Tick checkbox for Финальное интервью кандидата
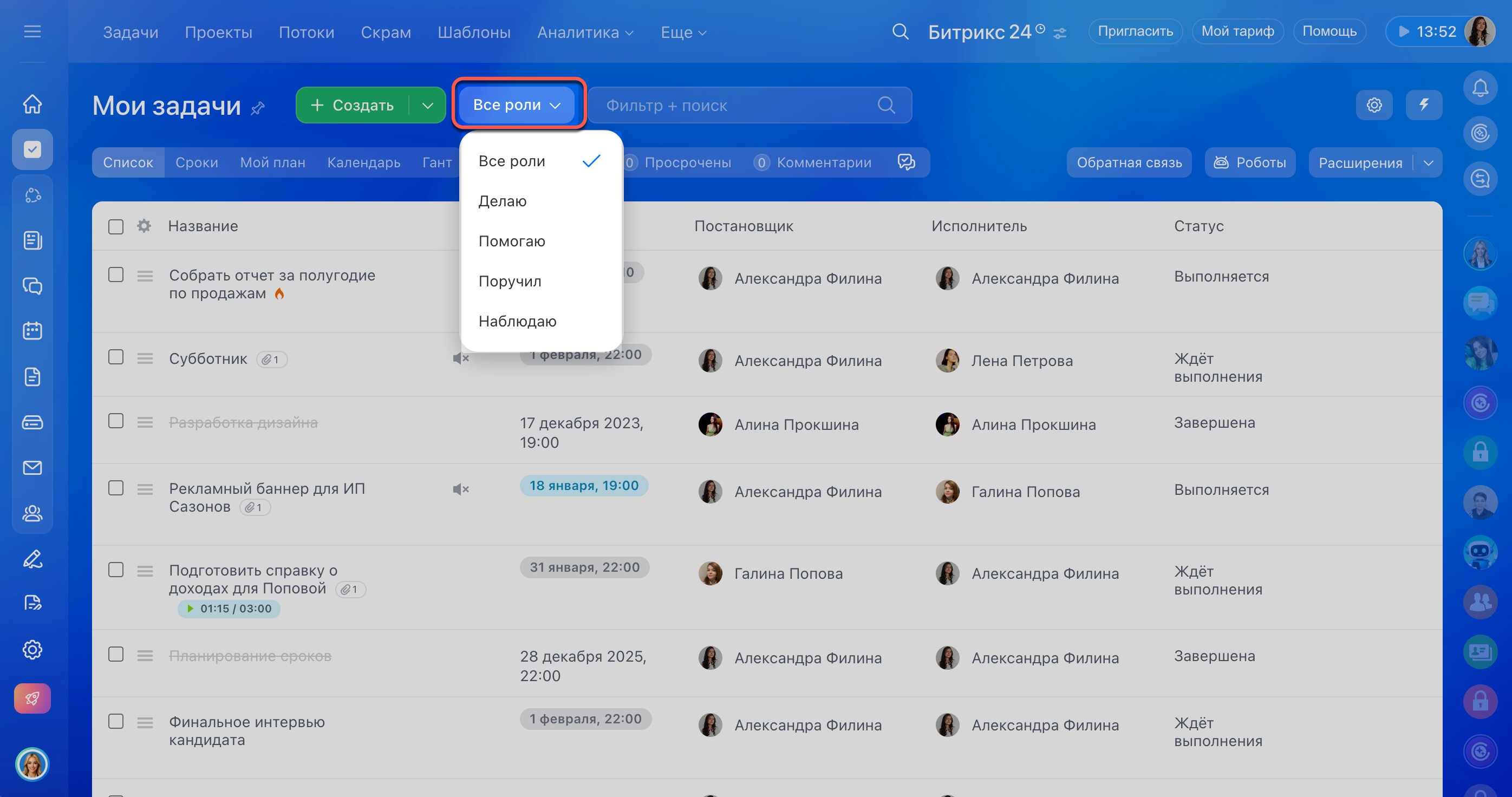1512x797 pixels. coord(116,721)
